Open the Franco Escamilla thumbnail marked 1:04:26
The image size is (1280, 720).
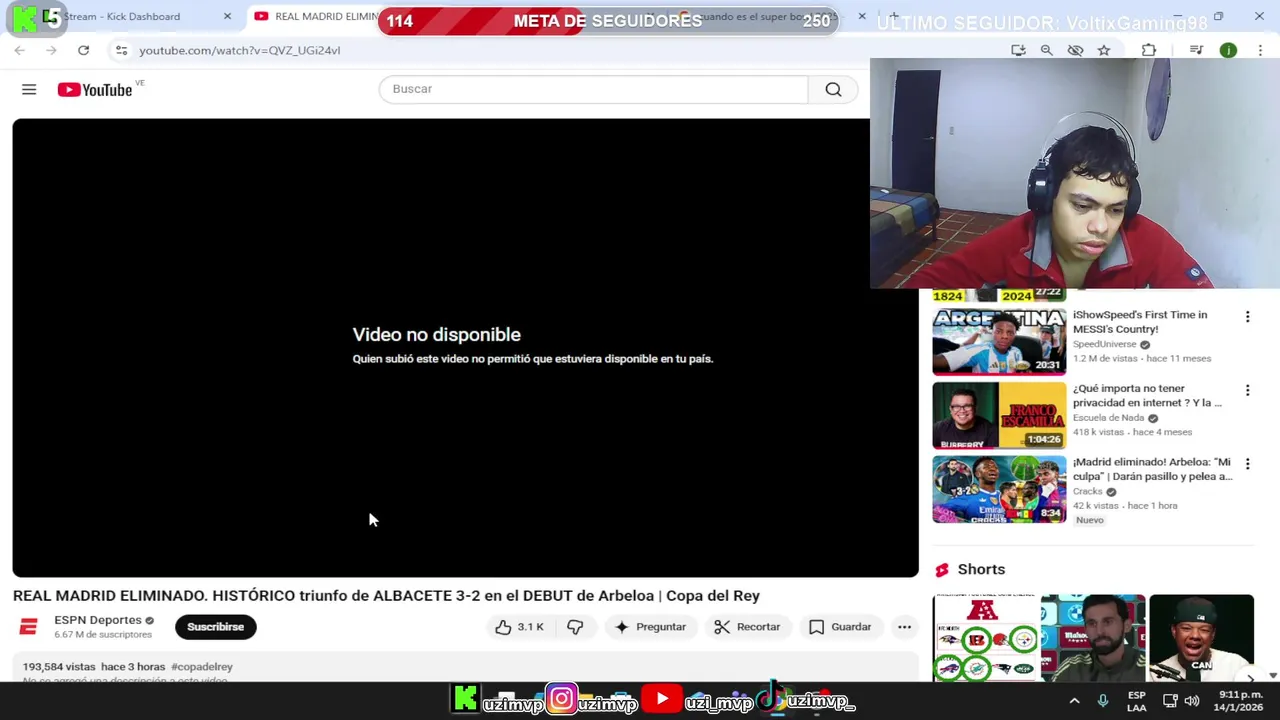point(999,415)
